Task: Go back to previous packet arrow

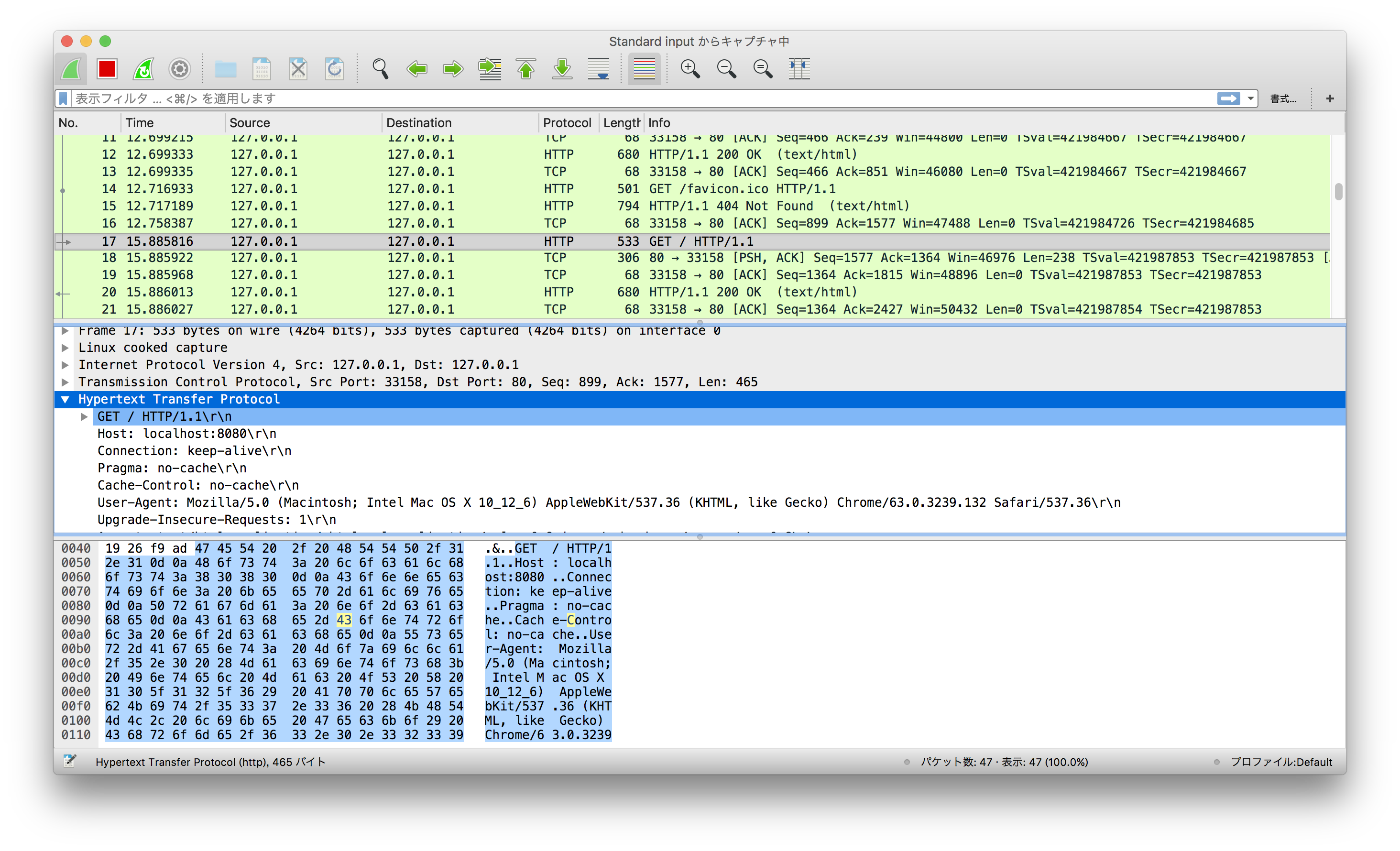Action: [416, 69]
